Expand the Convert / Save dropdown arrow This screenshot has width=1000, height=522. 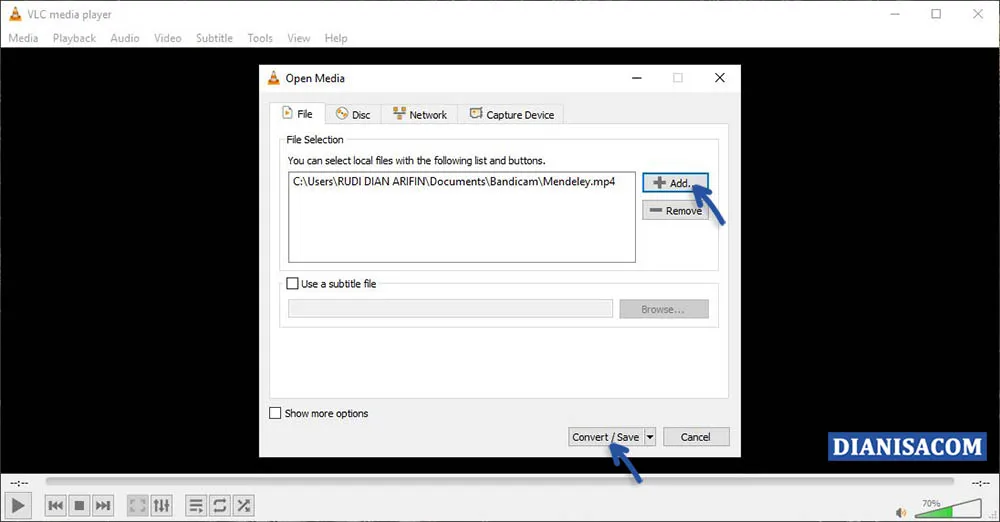pos(650,436)
